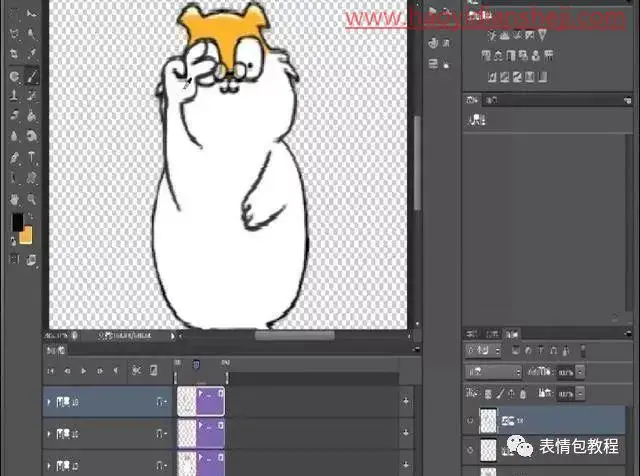Select the Eyedropper tool
This screenshot has width=640, height=476.
pyautogui.click(x=31, y=53)
